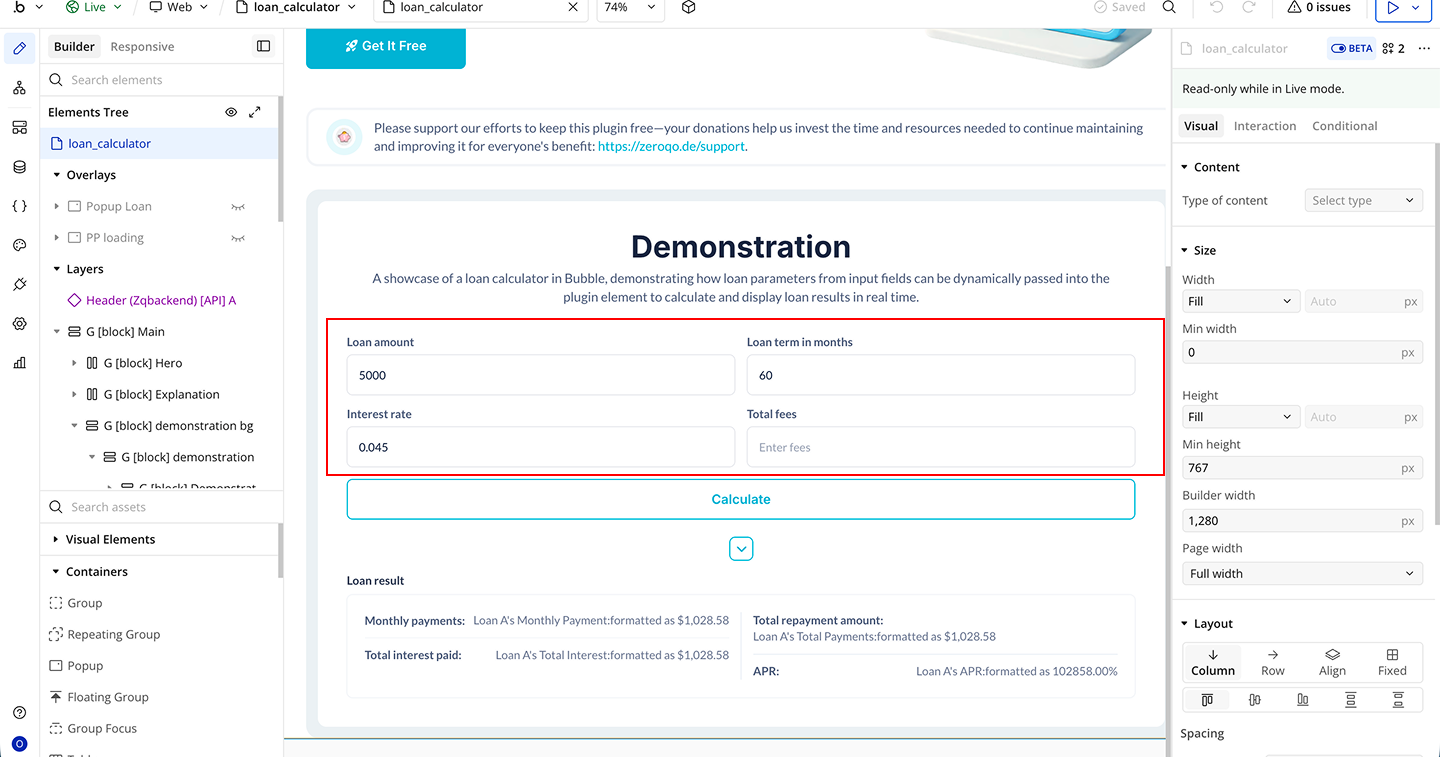Viewport: 1440px width, 757px height.
Task: Open the Type of content dropdown
Action: 1363,200
